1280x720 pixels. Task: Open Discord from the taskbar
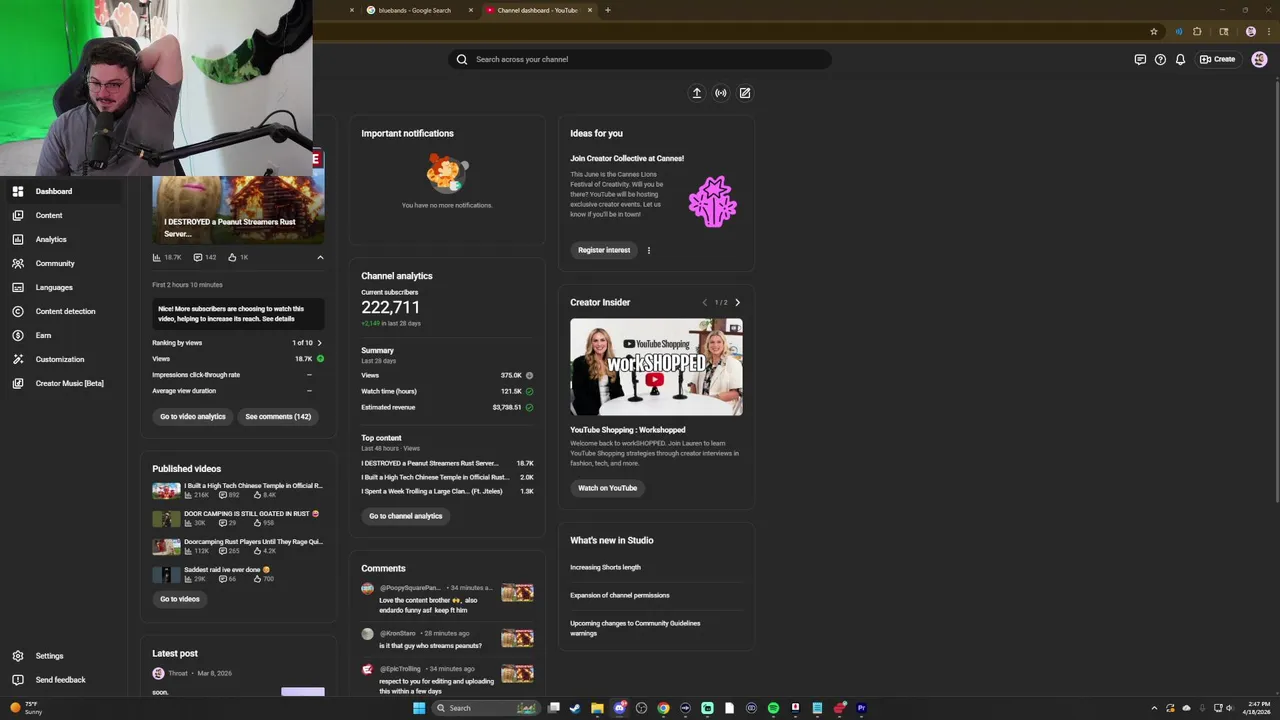click(619, 708)
